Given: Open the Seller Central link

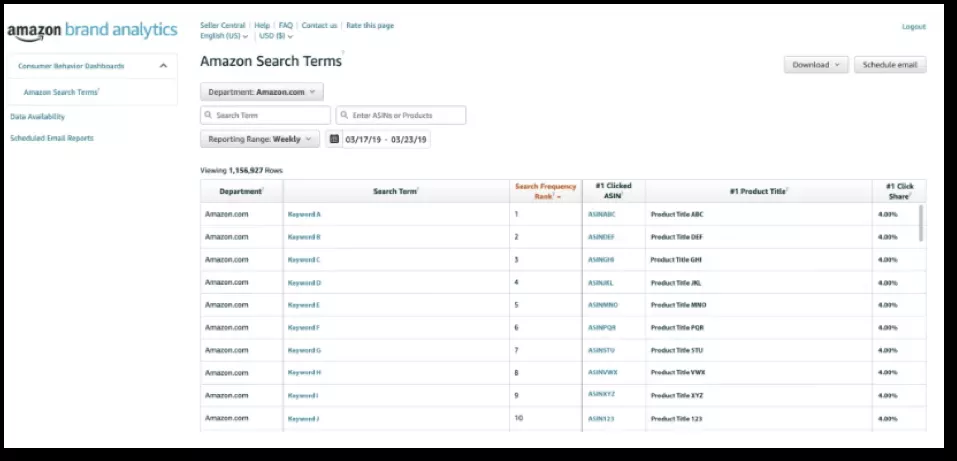Looking at the screenshot, I should [223, 26].
